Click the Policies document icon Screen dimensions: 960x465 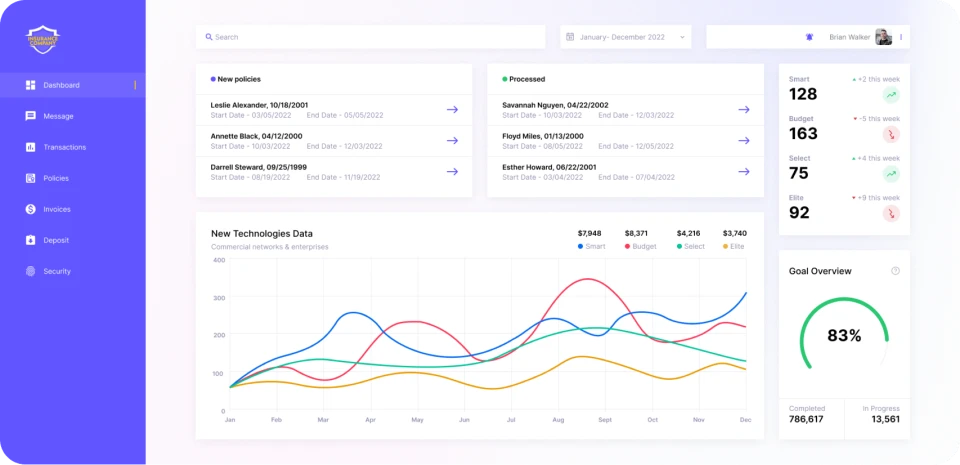click(31, 178)
